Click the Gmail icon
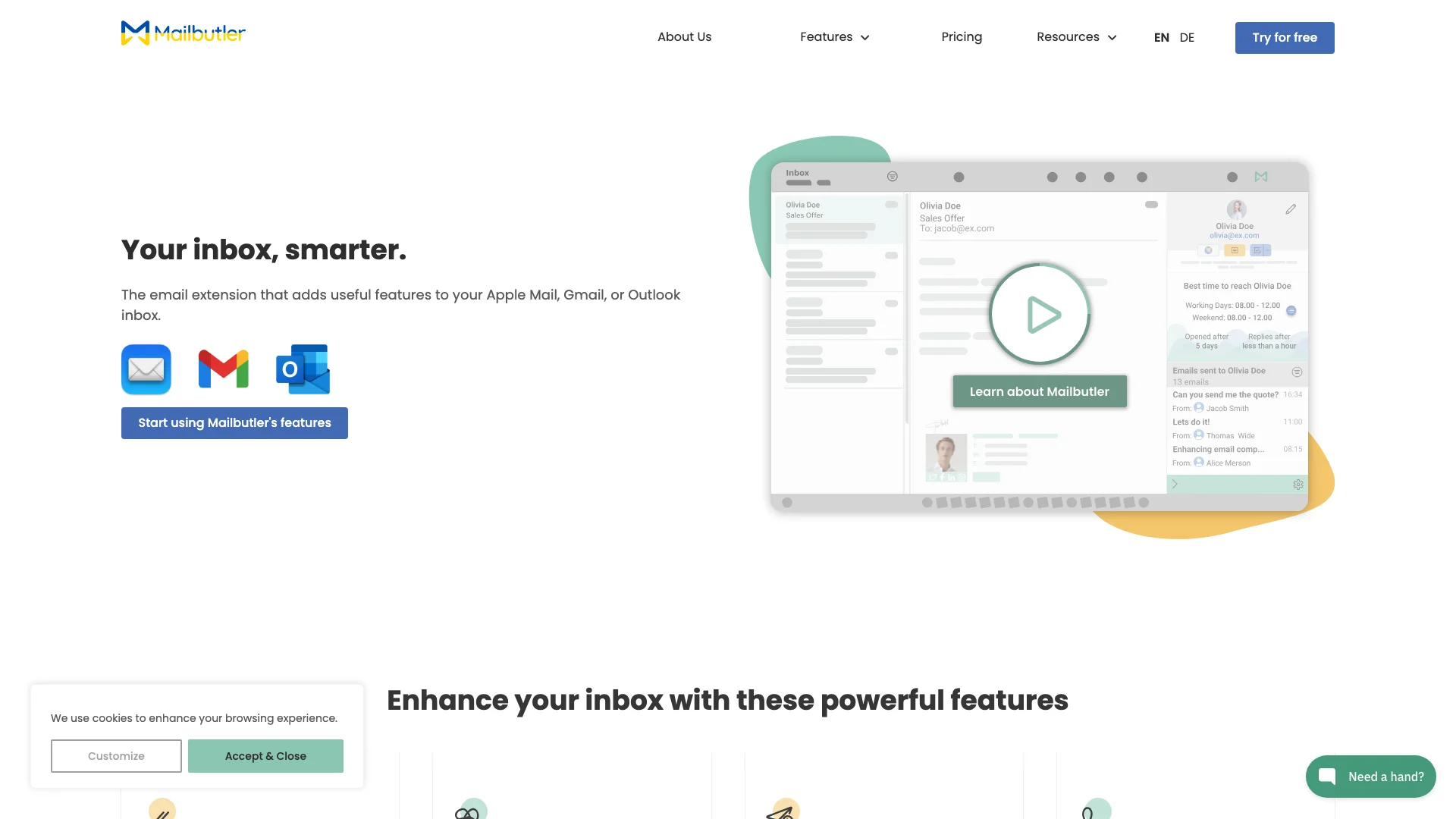The image size is (1456, 819). pos(223,368)
